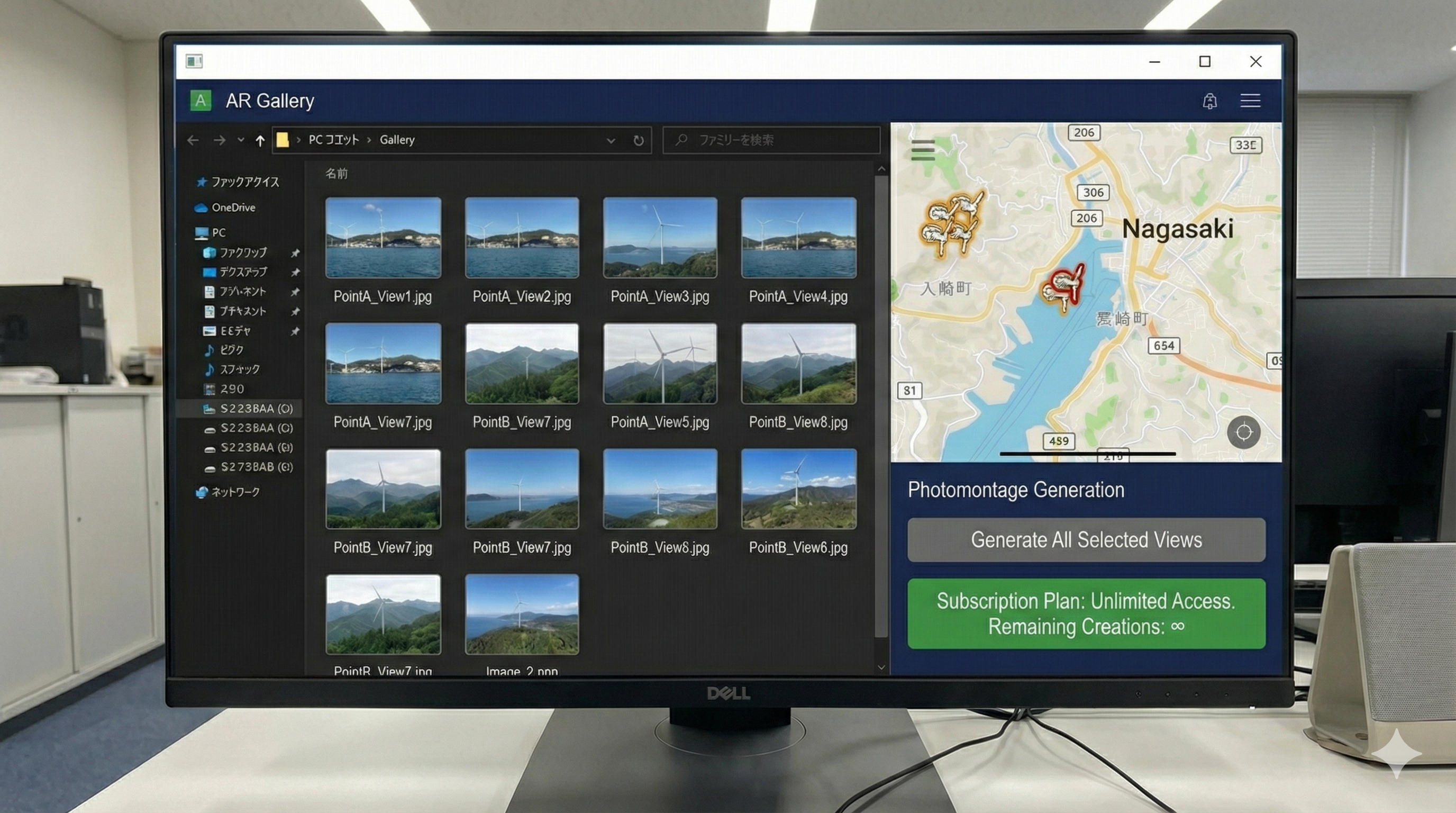Viewport: 1456px width, 813px height.
Task: Click the red marker in Nagasaki bay
Action: 1063,289
